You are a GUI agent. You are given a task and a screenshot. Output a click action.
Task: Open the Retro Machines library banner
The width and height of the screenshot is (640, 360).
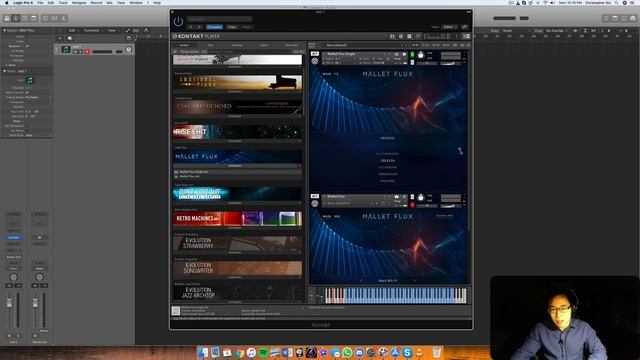(x=238, y=218)
